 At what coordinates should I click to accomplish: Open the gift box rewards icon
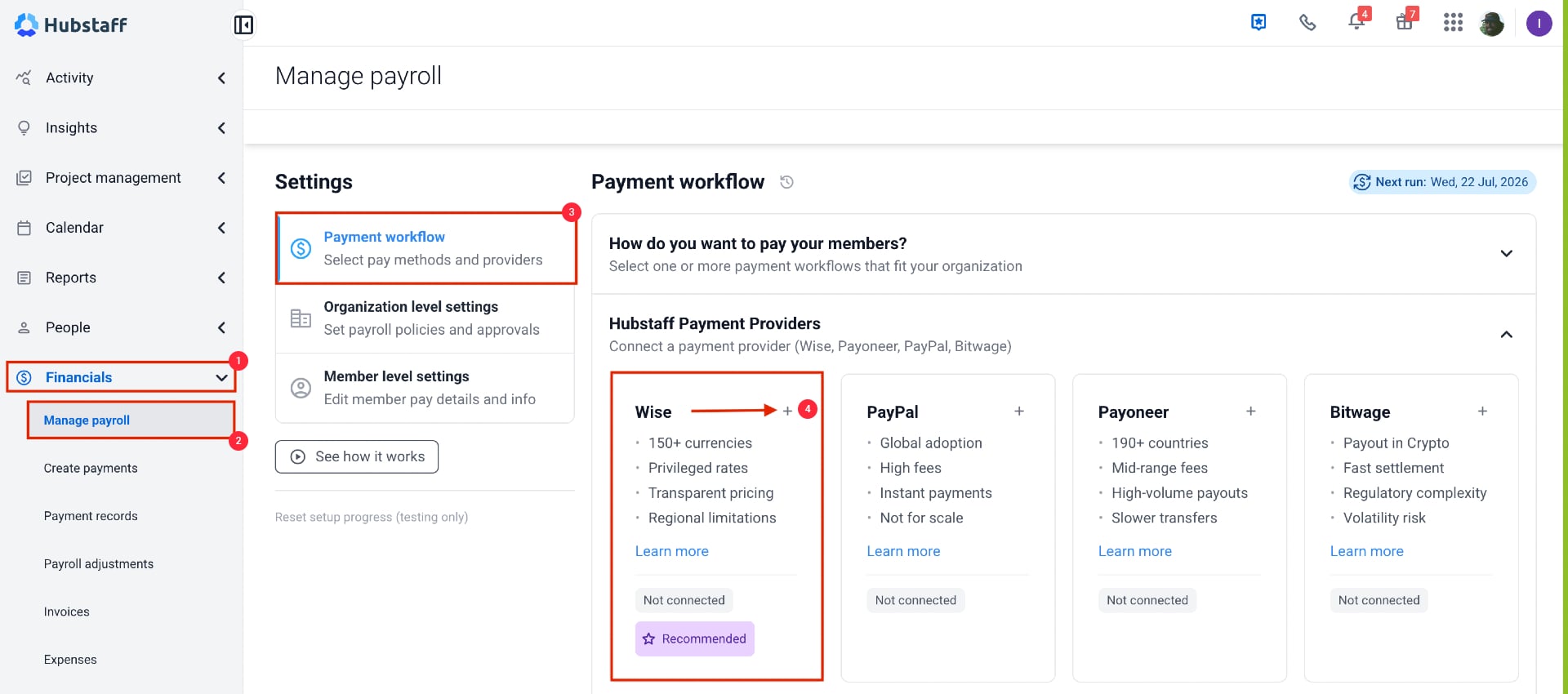(1405, 22)
